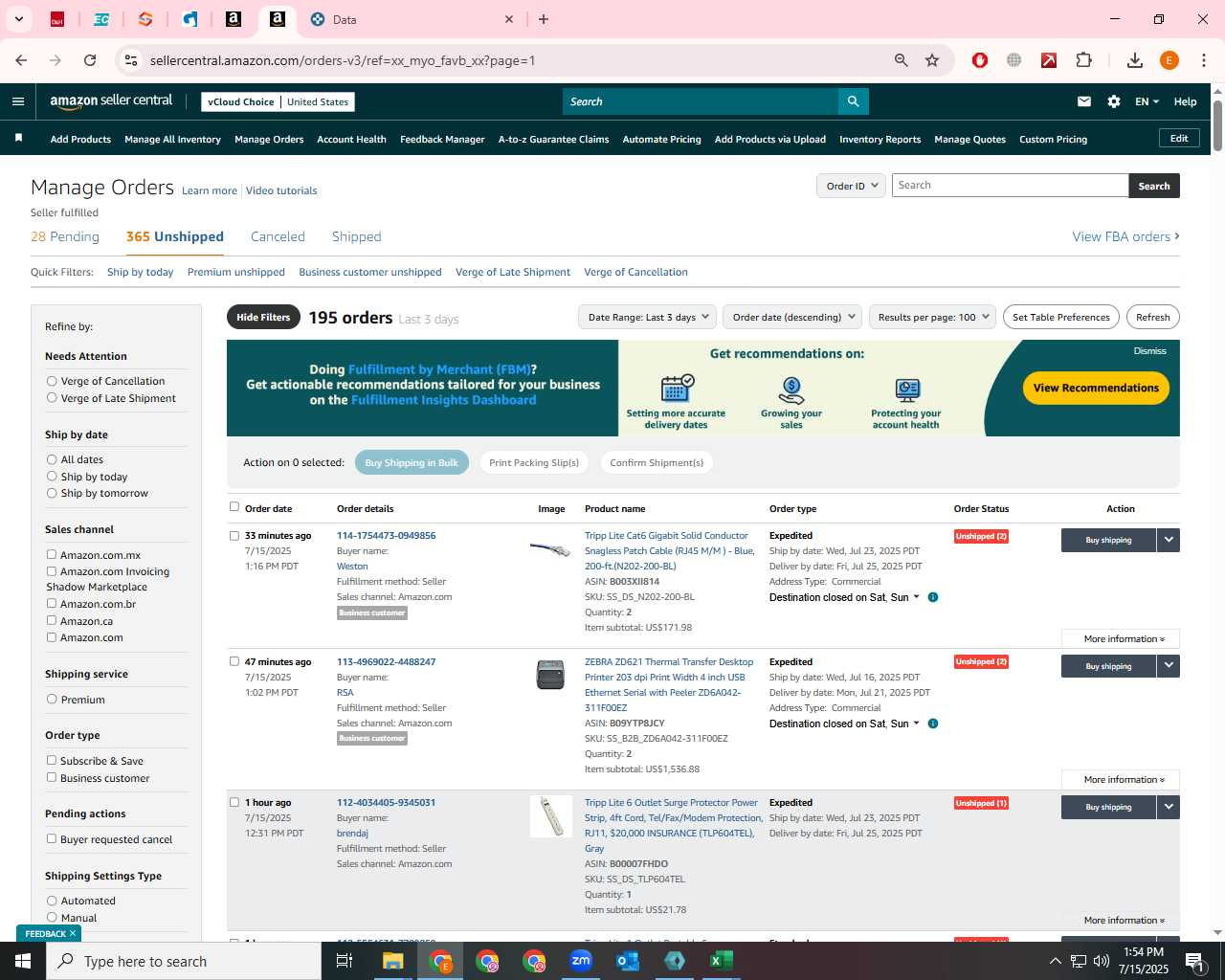Open the ZEBRA ZD621 printer thumbnail
The height and width of the screenshot is (980, 1225).
click(x=550, y=675)
